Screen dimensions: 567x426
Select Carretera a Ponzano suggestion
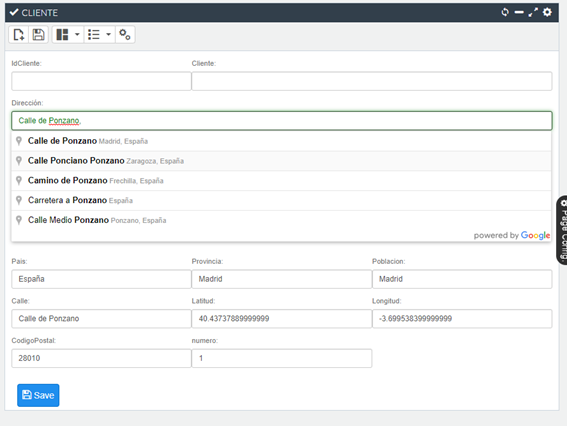(x=281, y=200)
